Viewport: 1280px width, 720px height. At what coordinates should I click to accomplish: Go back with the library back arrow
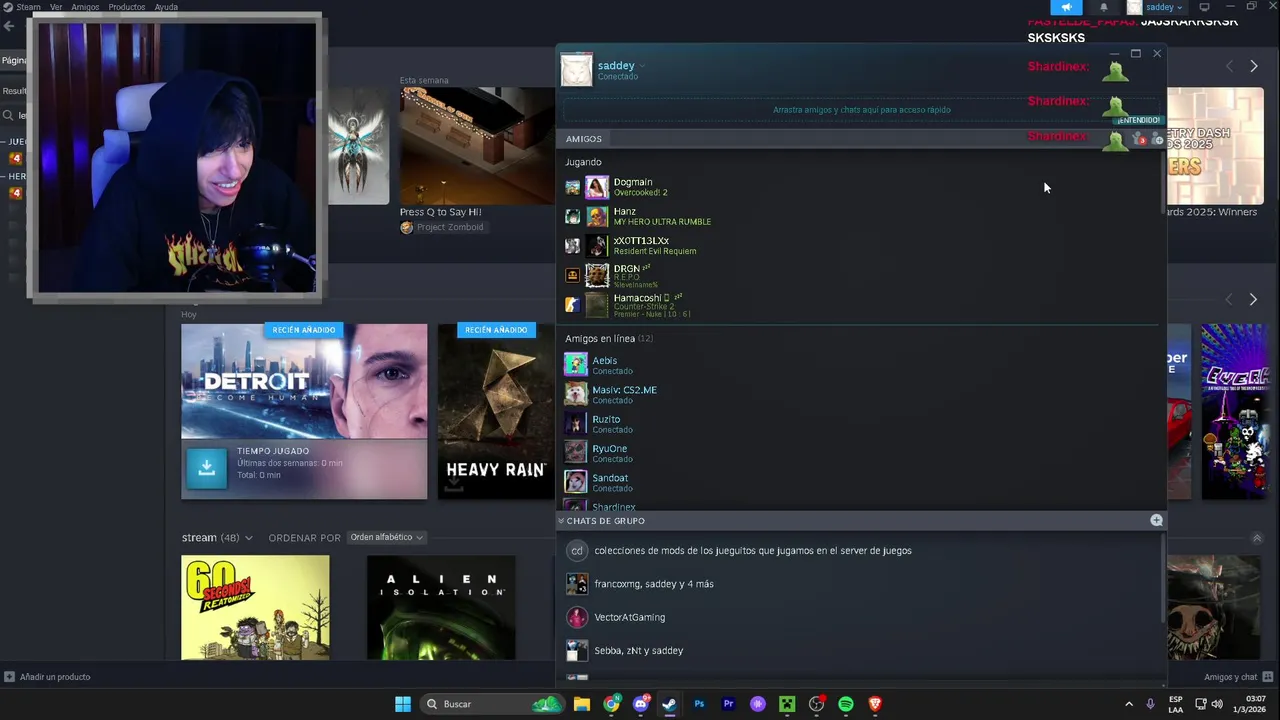(8, 27)
